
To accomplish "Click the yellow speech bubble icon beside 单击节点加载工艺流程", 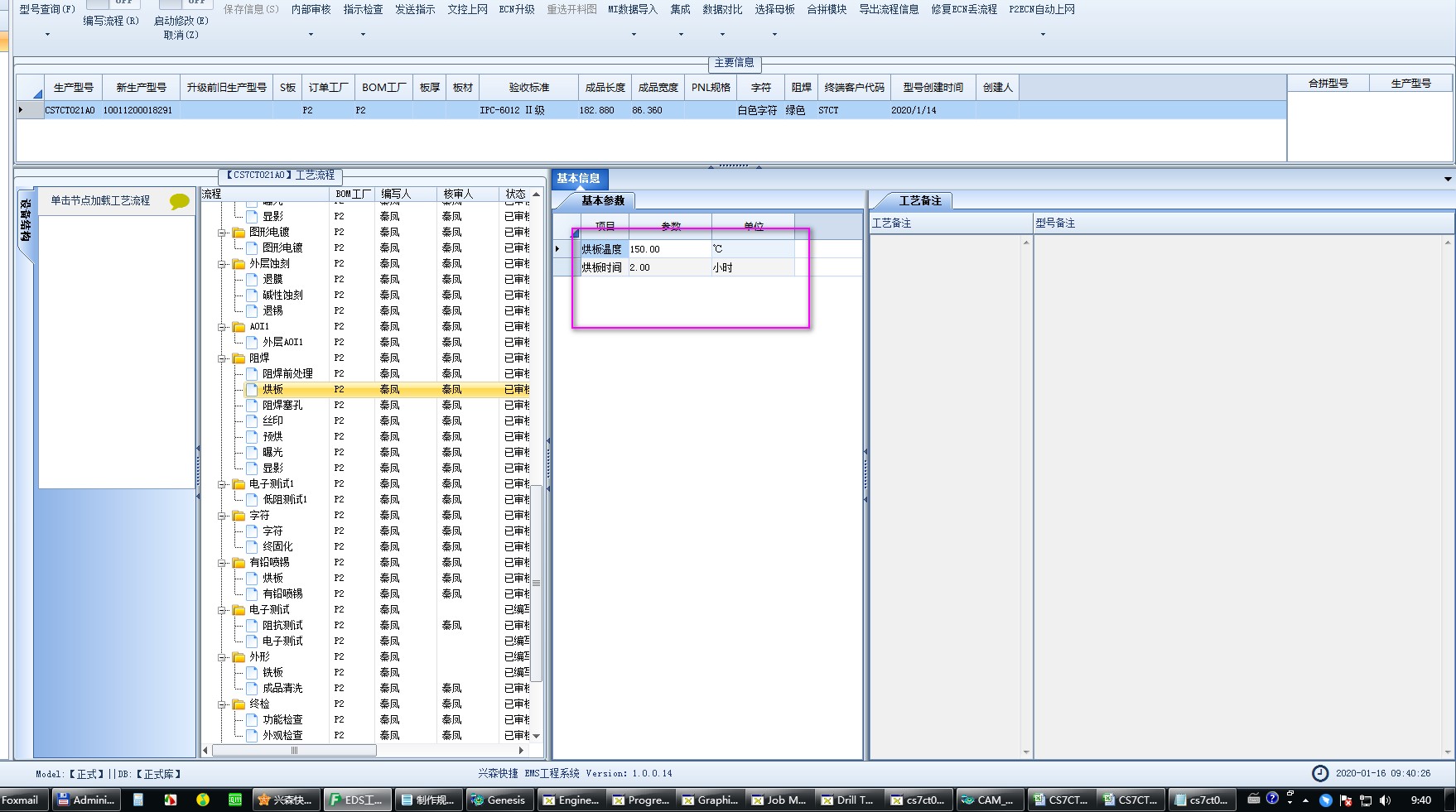I will [x=179, y=201].
